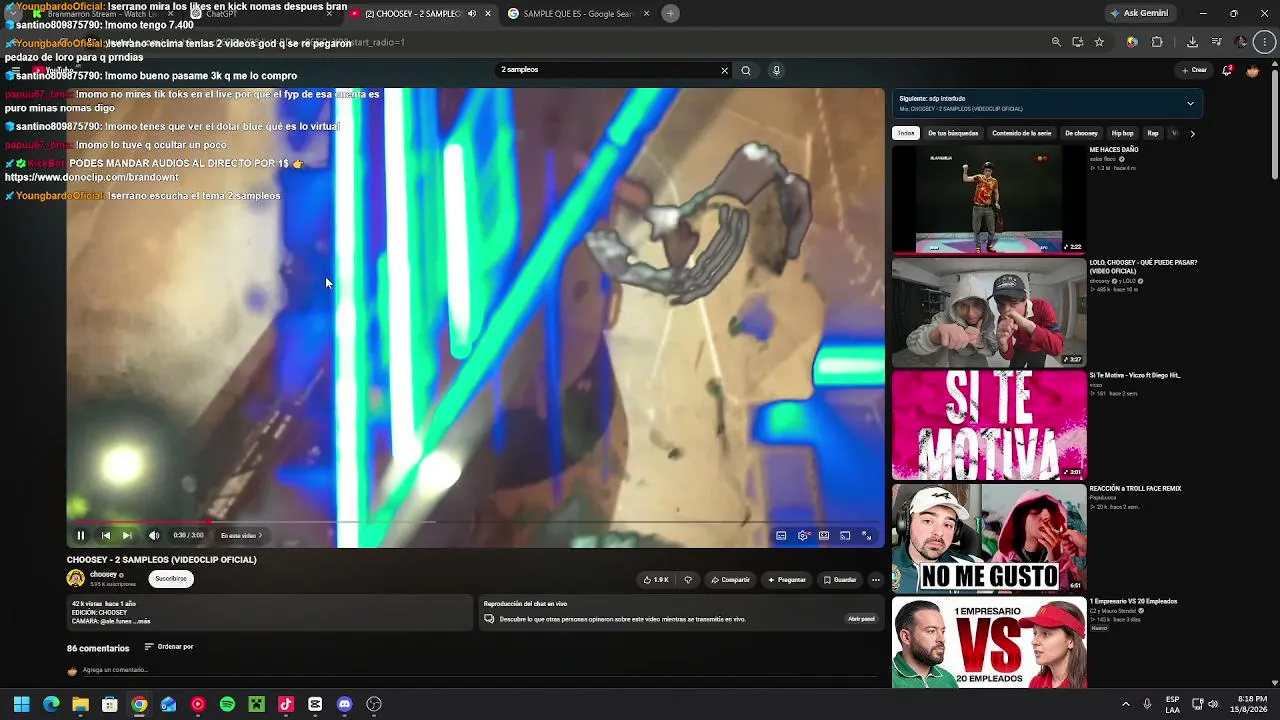
Task: Click the YouTube search magnifier button
Action: [746, 70]
